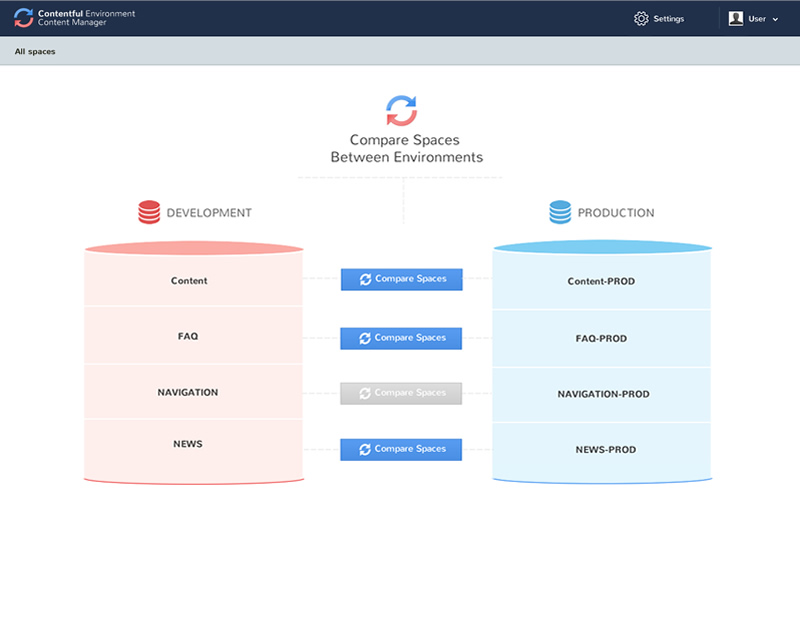Select the Content space in Development
The height and width of the screenshot is (633, 800).
[x=189, y=281]
